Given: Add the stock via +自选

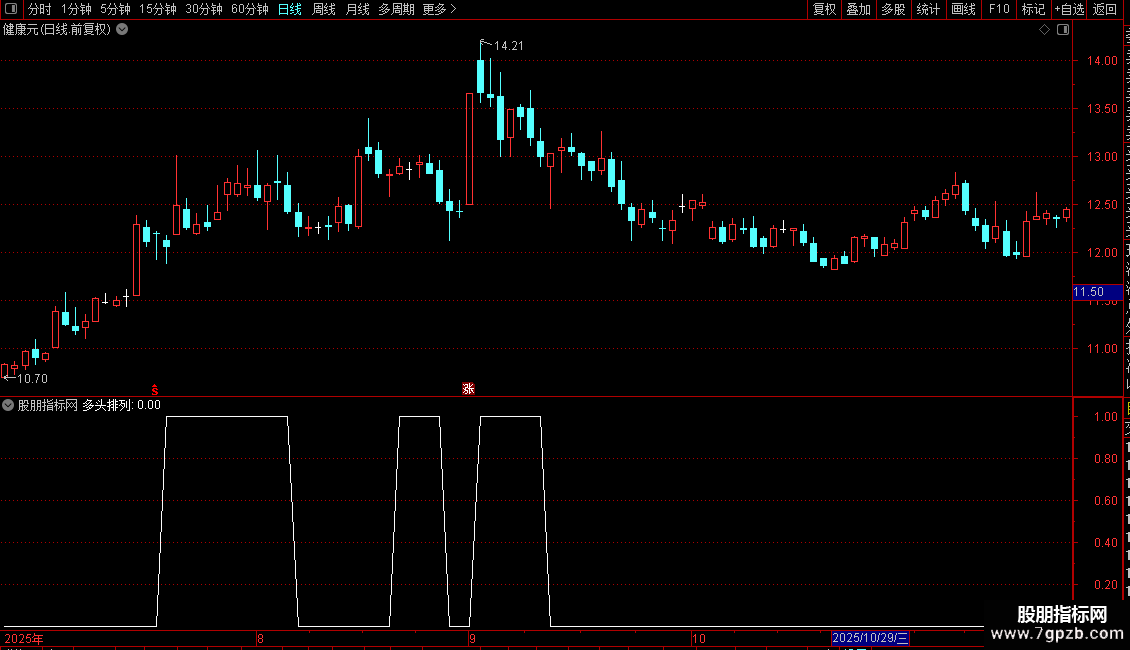Looking at the screenshot, I should (1069, 9).
